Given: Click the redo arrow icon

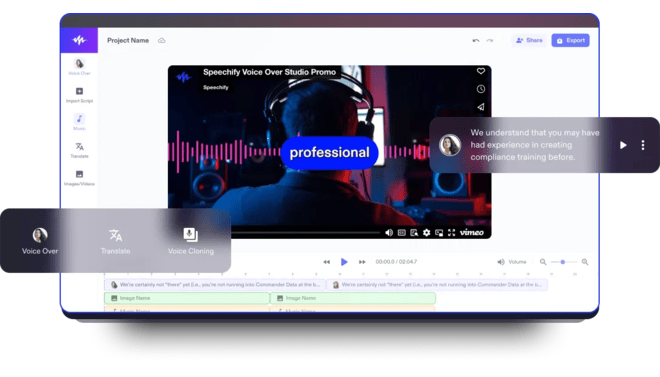Looking at the screenshot, I should point(490,40).
